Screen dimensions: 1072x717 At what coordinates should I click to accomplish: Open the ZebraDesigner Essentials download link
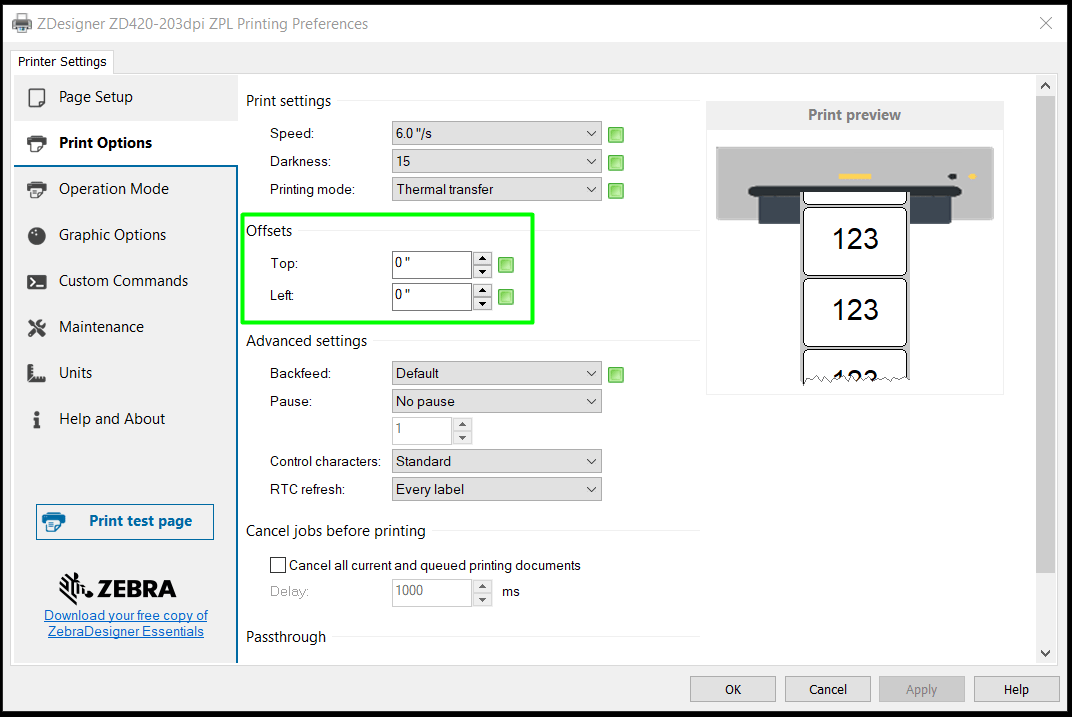(125, 623)
